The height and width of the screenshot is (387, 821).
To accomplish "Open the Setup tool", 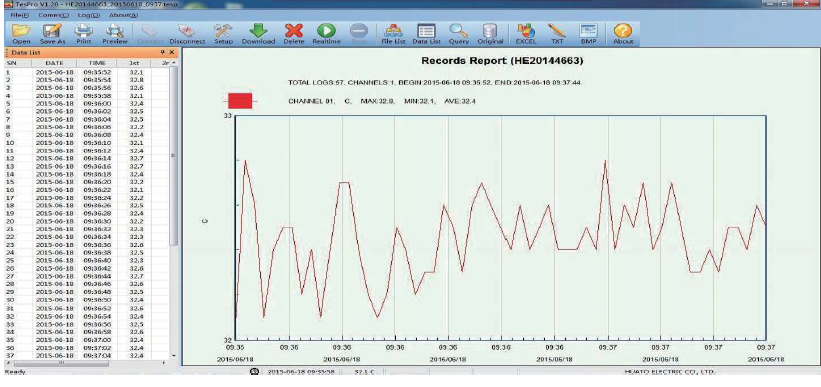I will point(224,34).
